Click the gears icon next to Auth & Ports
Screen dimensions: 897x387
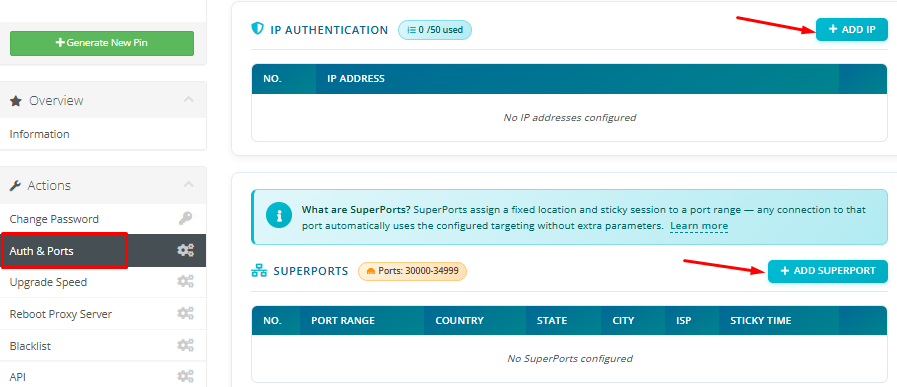point(185,250)
